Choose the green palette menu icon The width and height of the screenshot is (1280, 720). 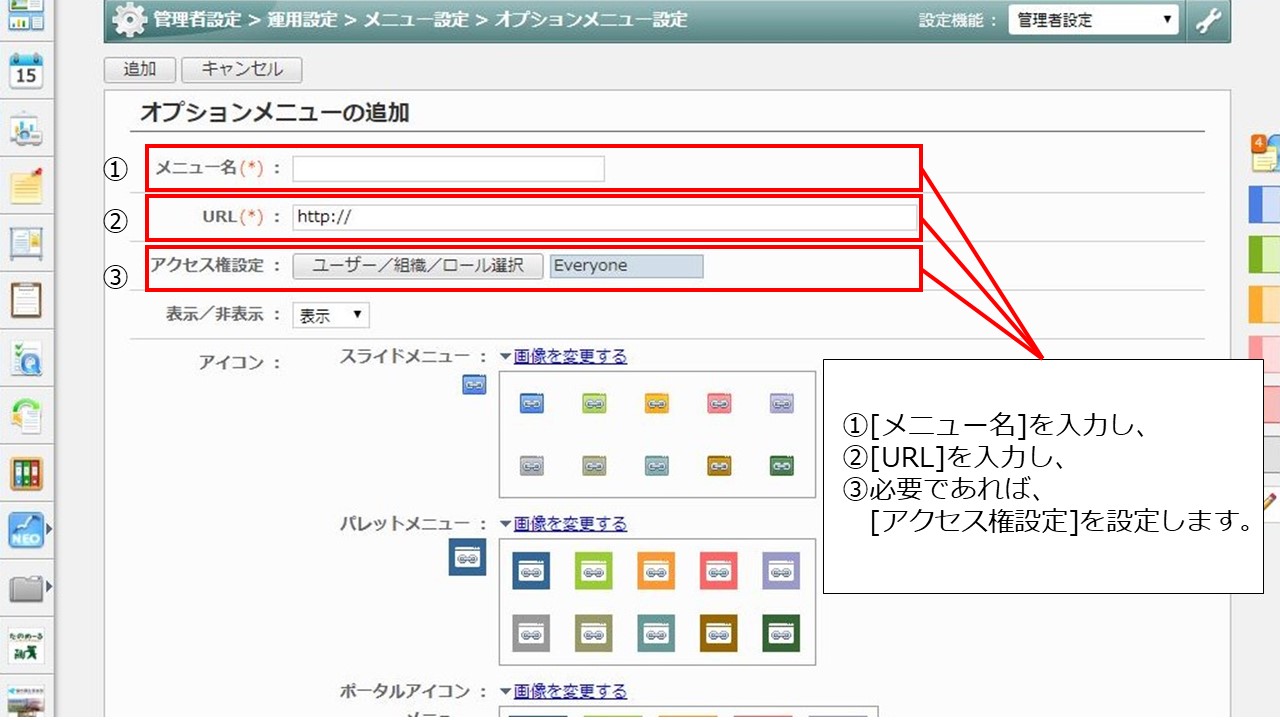593,571
